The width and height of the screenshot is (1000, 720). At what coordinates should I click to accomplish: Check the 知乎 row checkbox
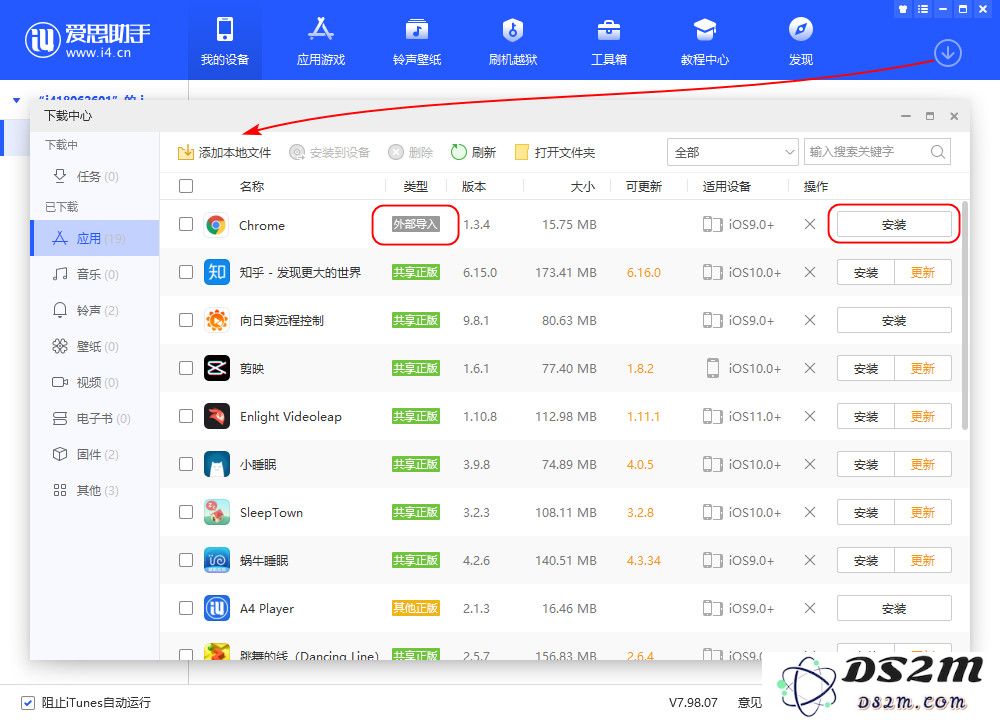click(x=186, y=272)
